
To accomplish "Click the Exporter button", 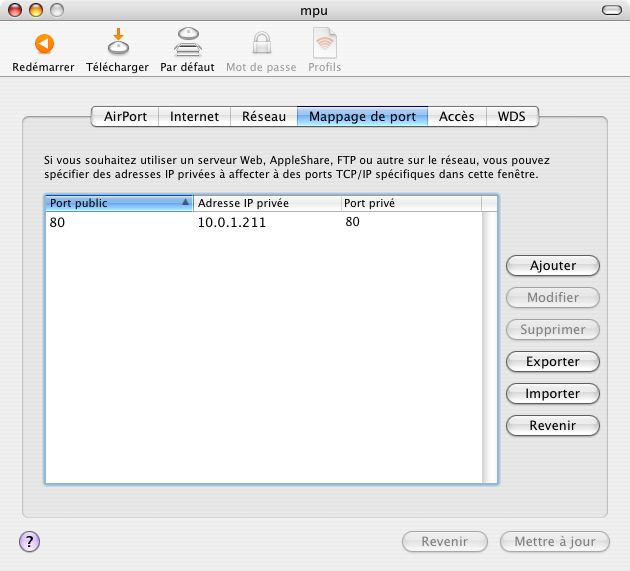I will point(553,361).
